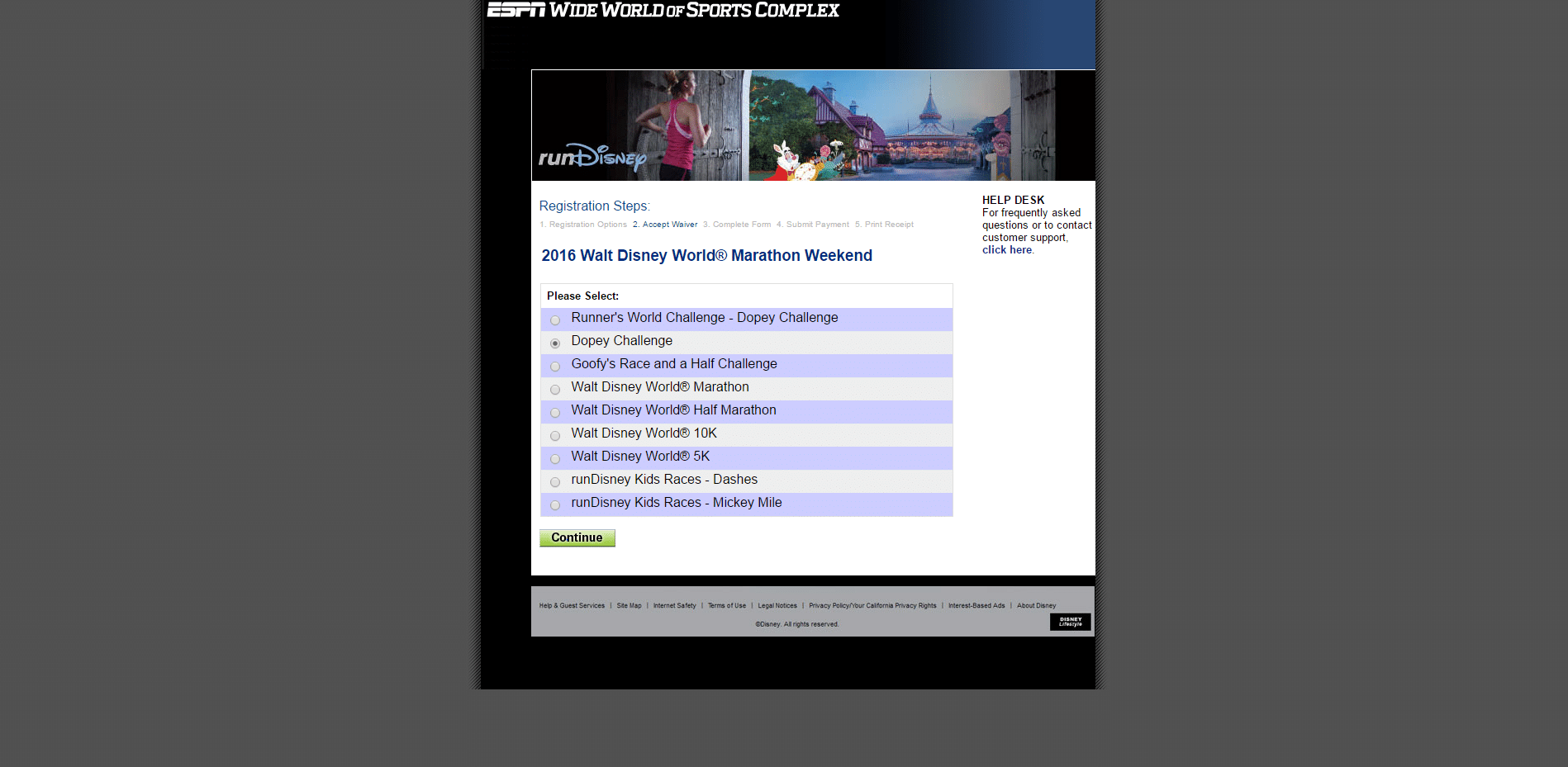
Task: Click the runDisney logo in banner
Action: tap(592, 156)
